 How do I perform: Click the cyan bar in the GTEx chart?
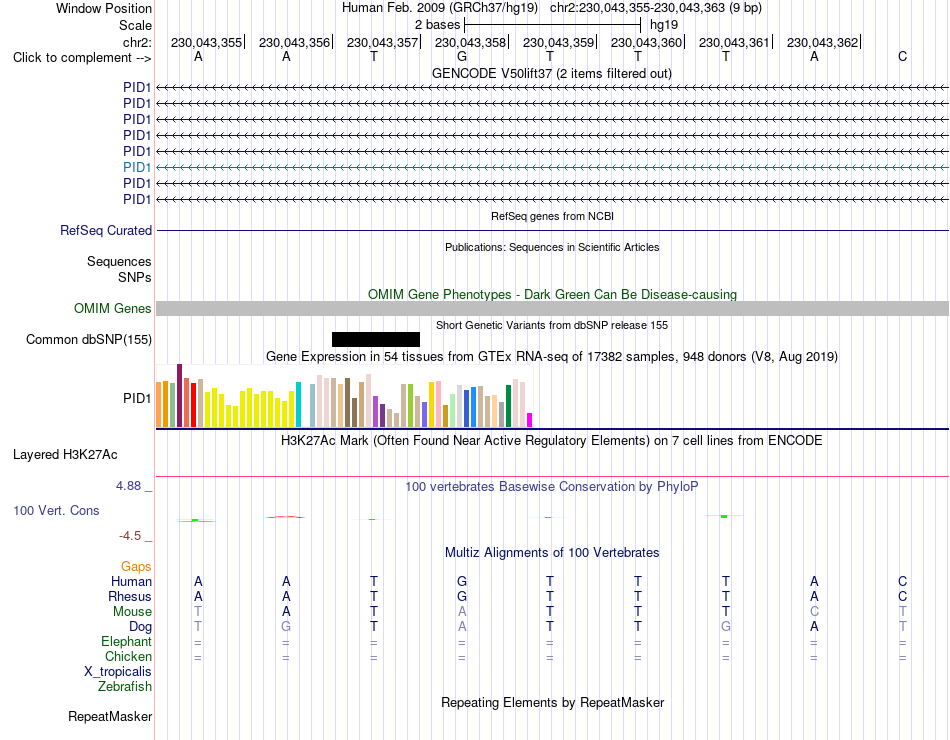click(298, 404)
